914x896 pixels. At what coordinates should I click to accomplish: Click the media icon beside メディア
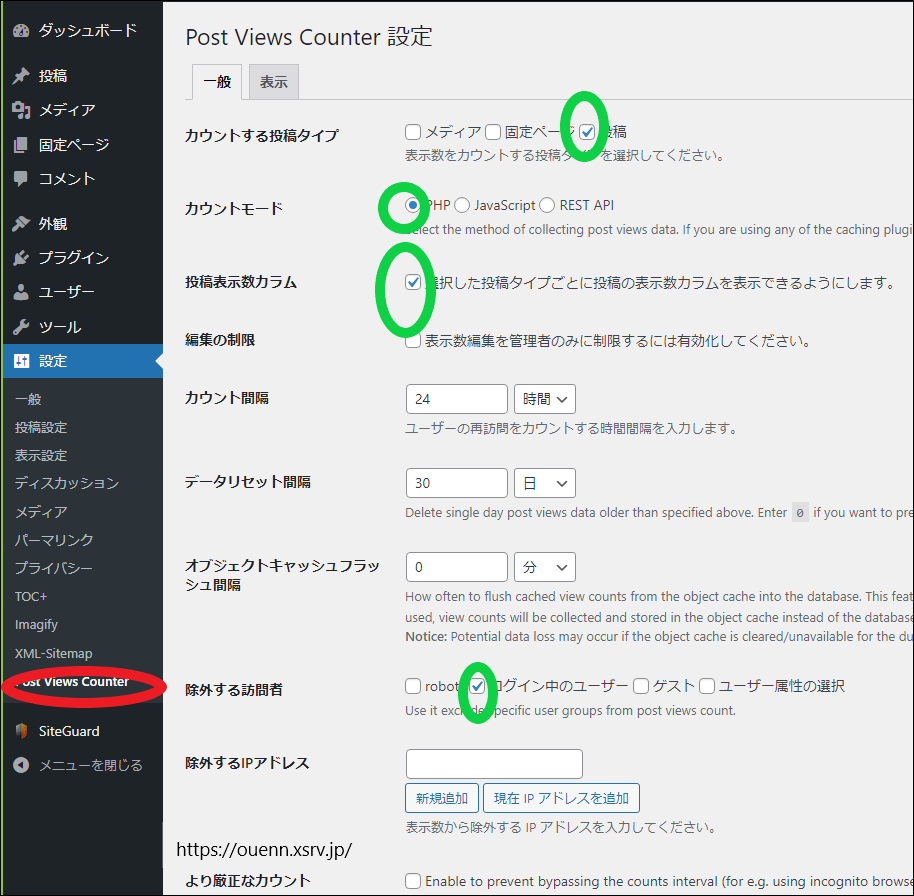(x=21, y=110)
